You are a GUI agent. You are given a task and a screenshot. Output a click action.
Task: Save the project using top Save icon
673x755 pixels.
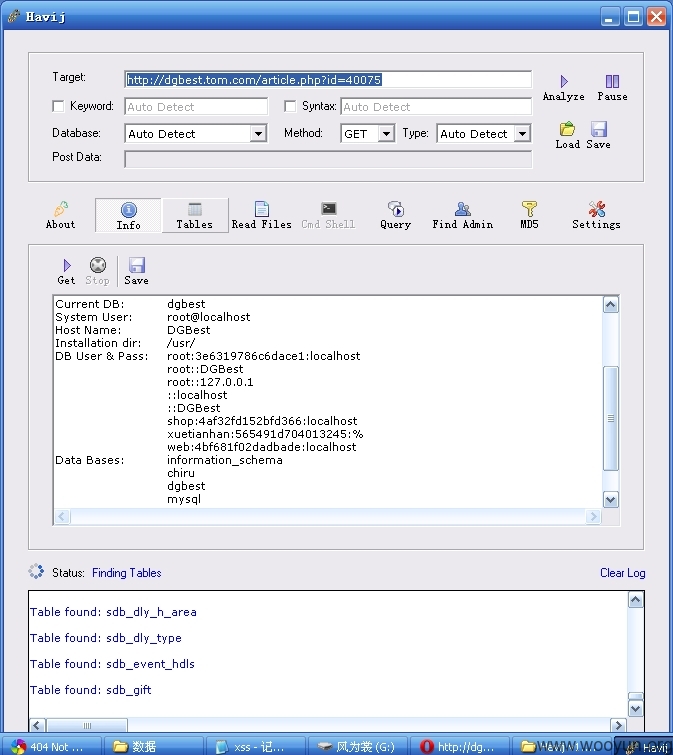[x=598, y=135]
